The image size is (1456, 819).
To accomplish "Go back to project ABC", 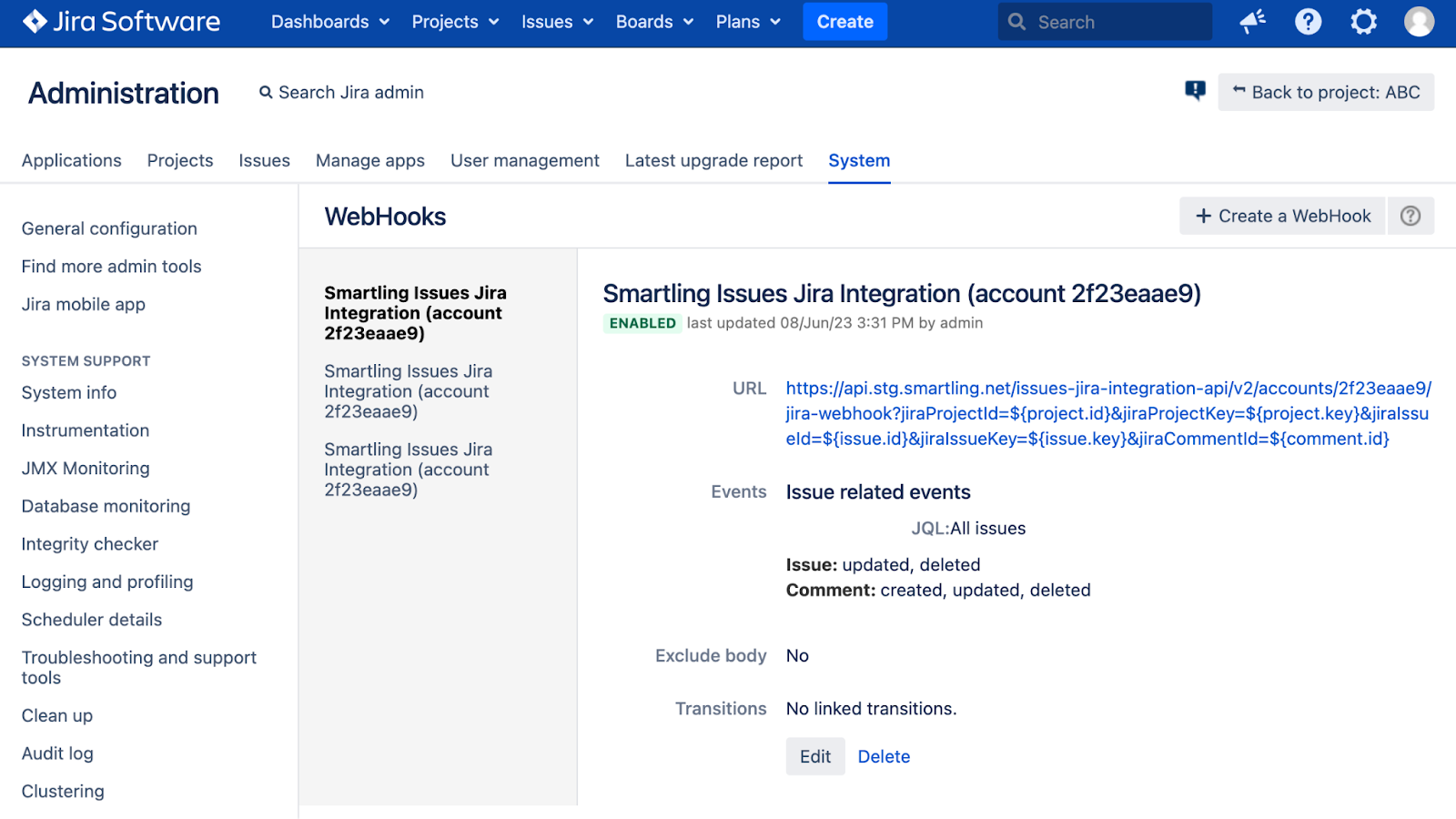I will click(x=1326, y=92).
